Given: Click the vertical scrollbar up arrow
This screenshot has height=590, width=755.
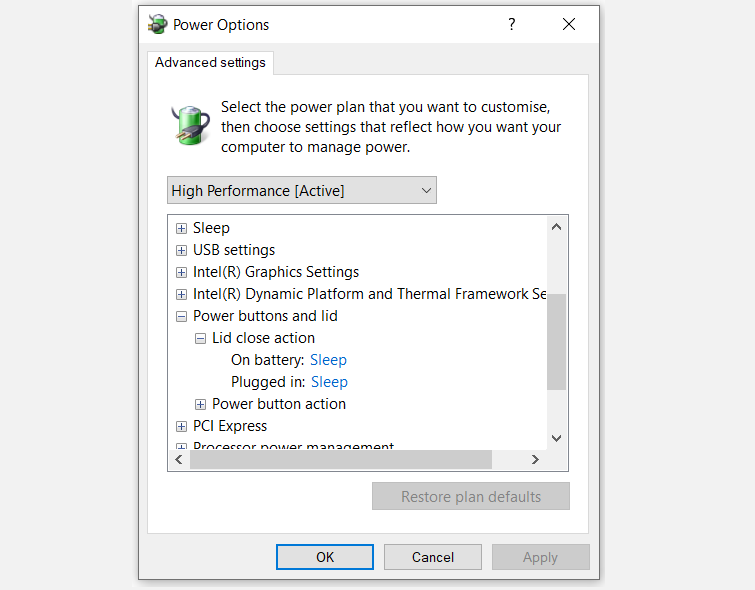Looking at the screenshot, I should [x=557, y=227].
